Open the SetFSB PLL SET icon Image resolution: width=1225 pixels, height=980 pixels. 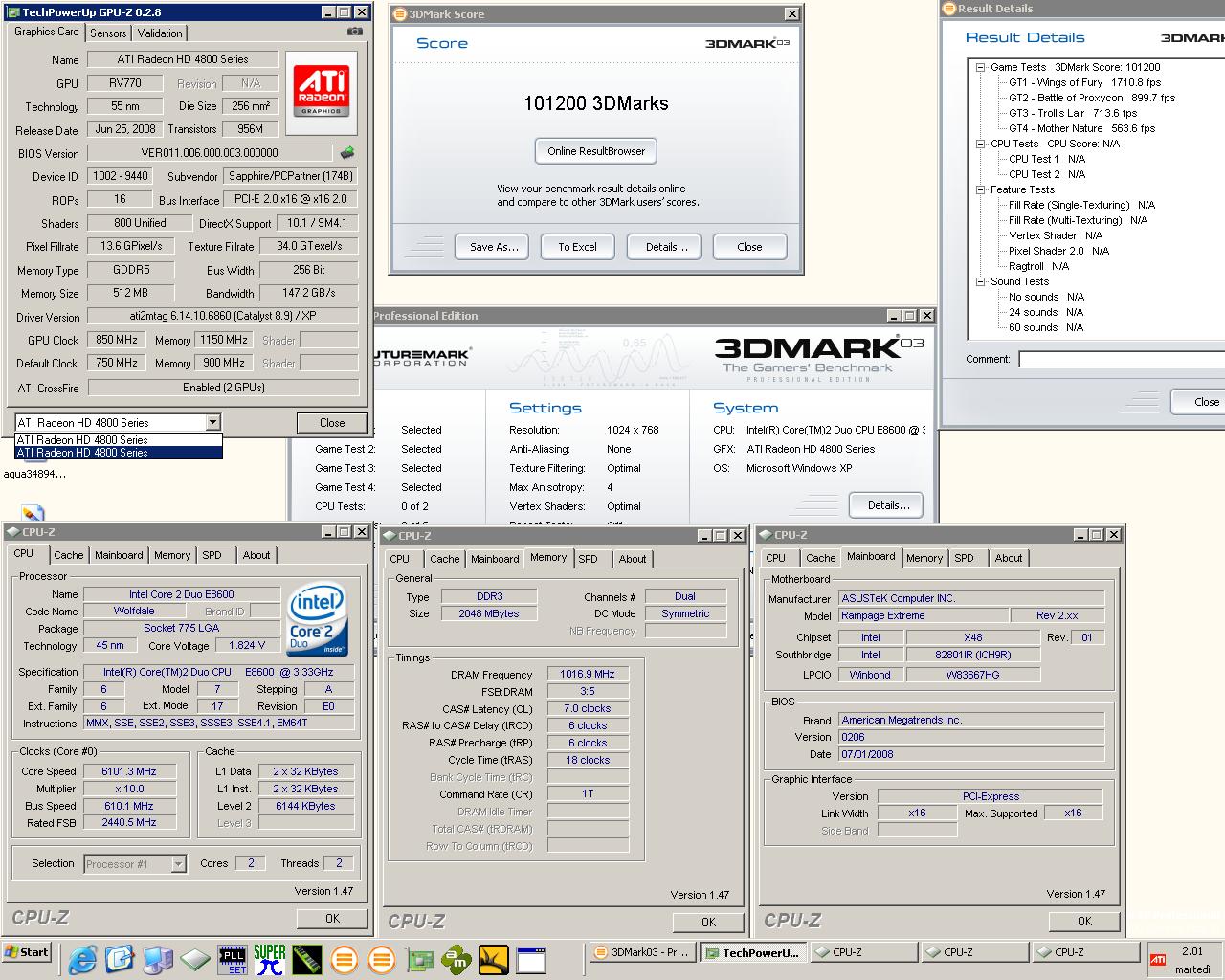click(233, 959)
